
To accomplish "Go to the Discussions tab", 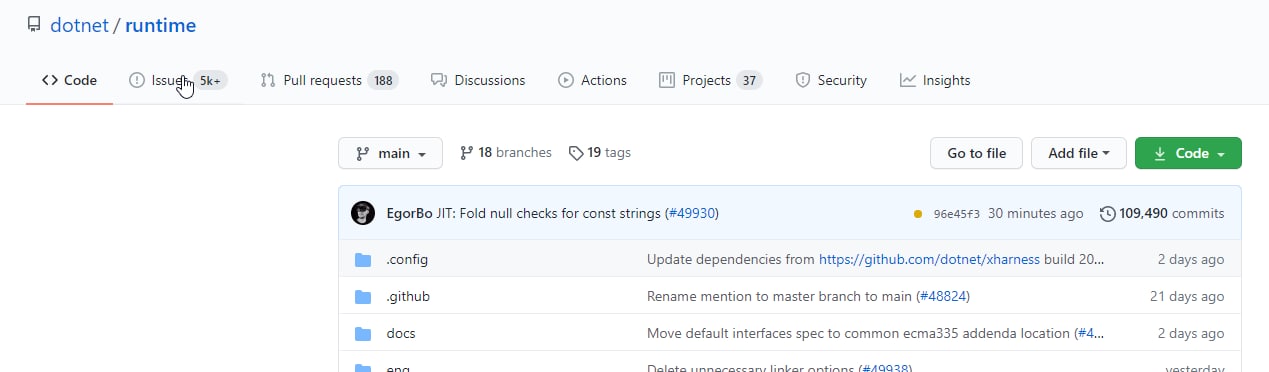I will (477, 80).
